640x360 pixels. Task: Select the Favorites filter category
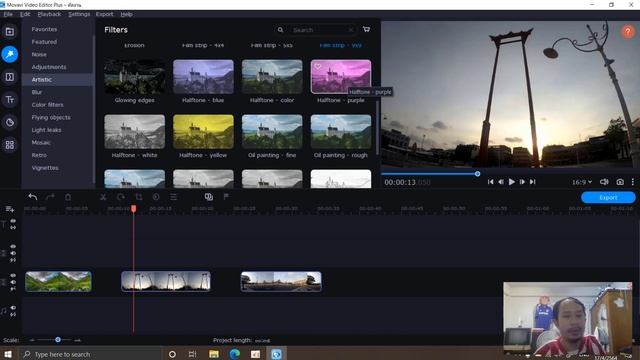tap(44, 29)
